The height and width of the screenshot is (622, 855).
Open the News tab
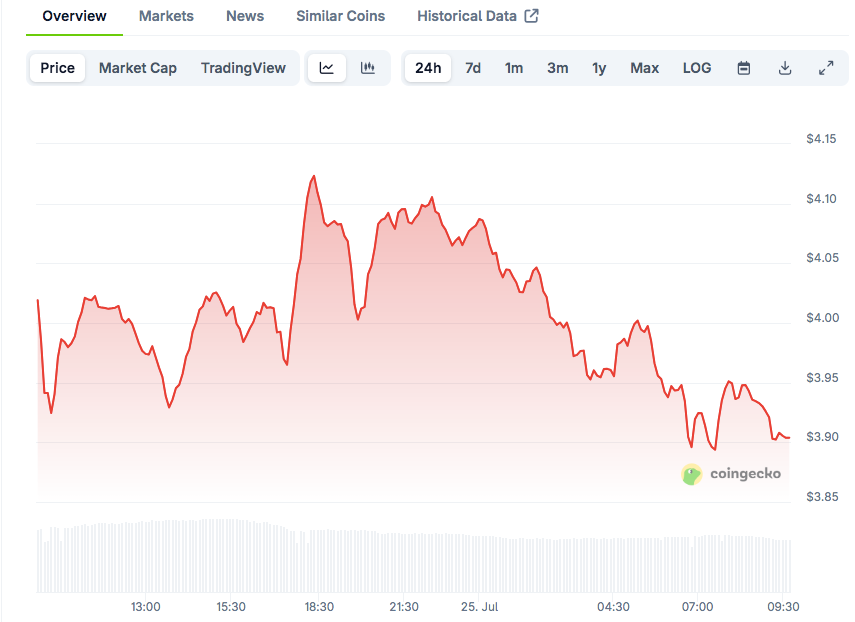[x=245, y=16]
